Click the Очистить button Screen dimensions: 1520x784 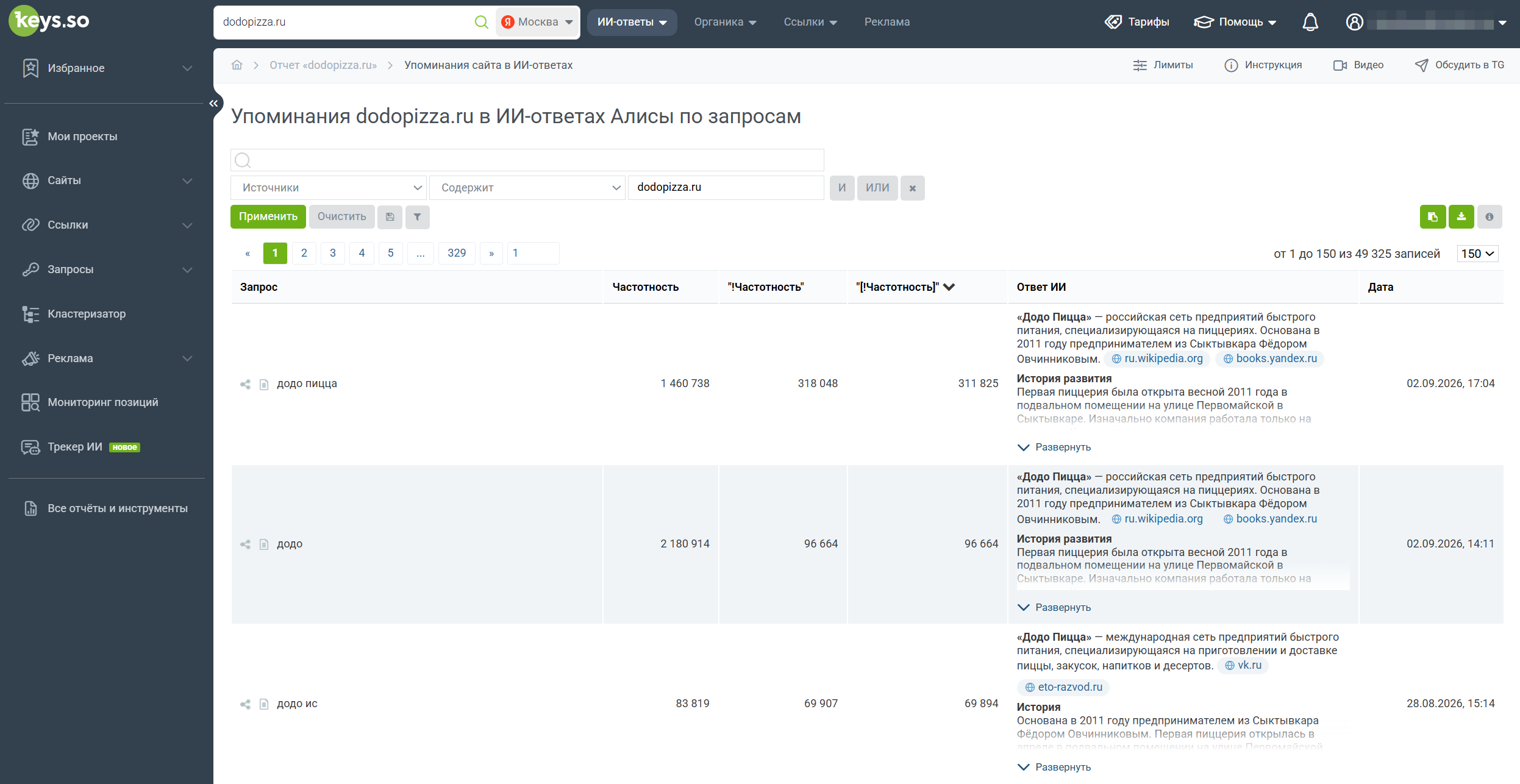pyautogui.click(x=341, y=217)
